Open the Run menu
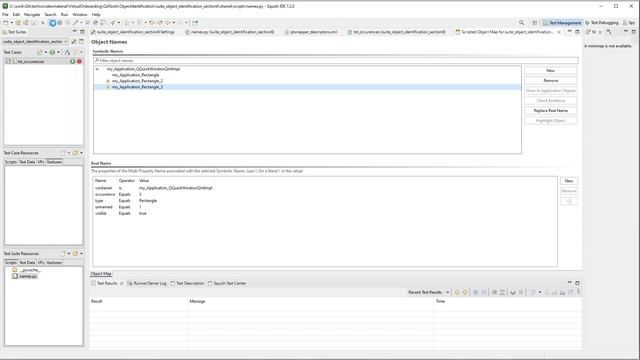Screen dimensions: 640x360 point(64,14)
